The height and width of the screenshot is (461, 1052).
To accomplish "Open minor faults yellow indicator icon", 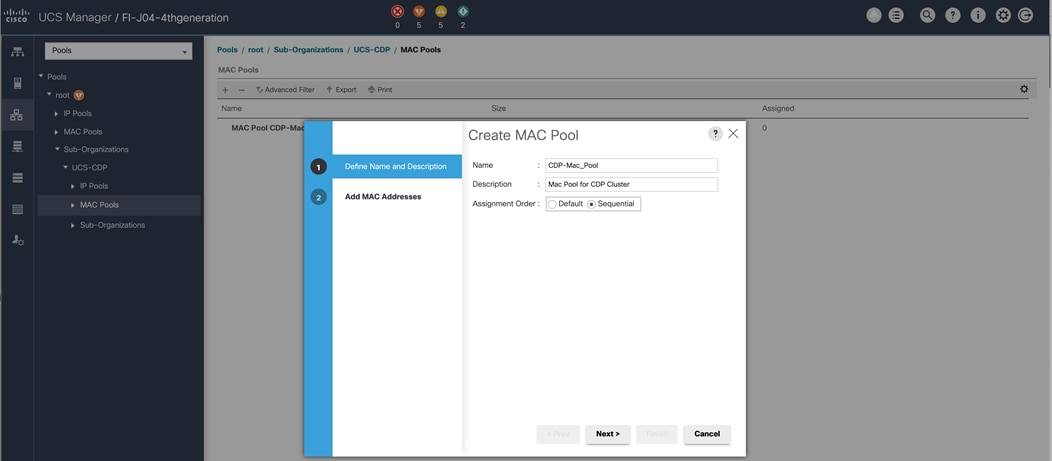I will [x=441, y=11].
